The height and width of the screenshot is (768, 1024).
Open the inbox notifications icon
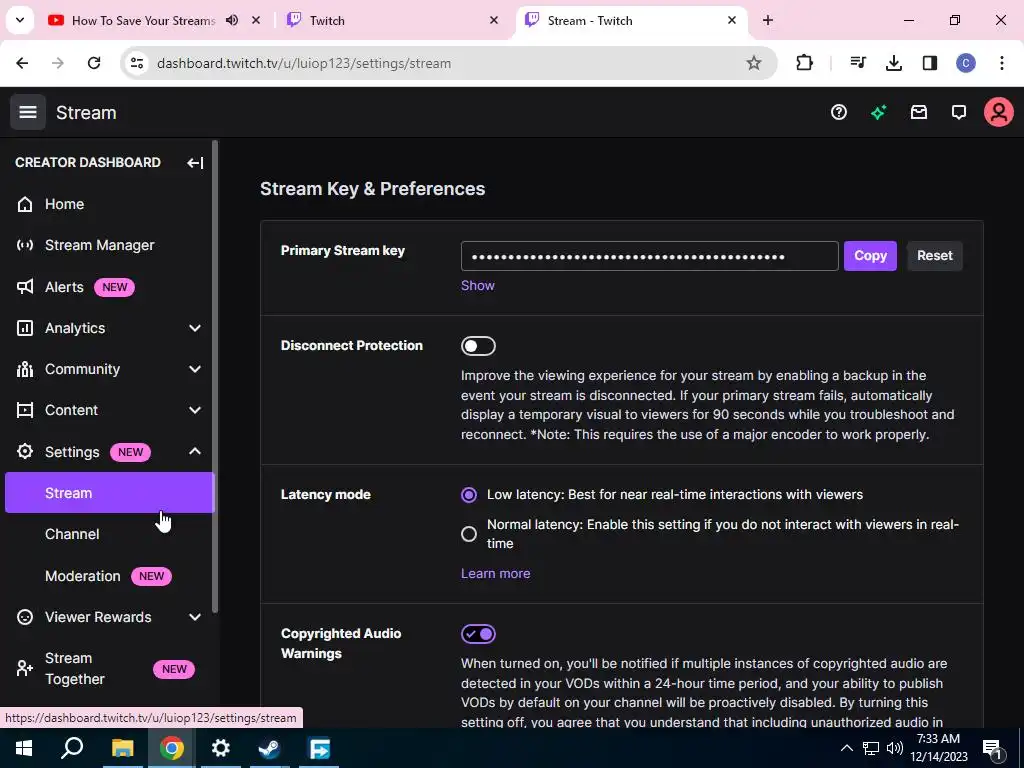919,112
